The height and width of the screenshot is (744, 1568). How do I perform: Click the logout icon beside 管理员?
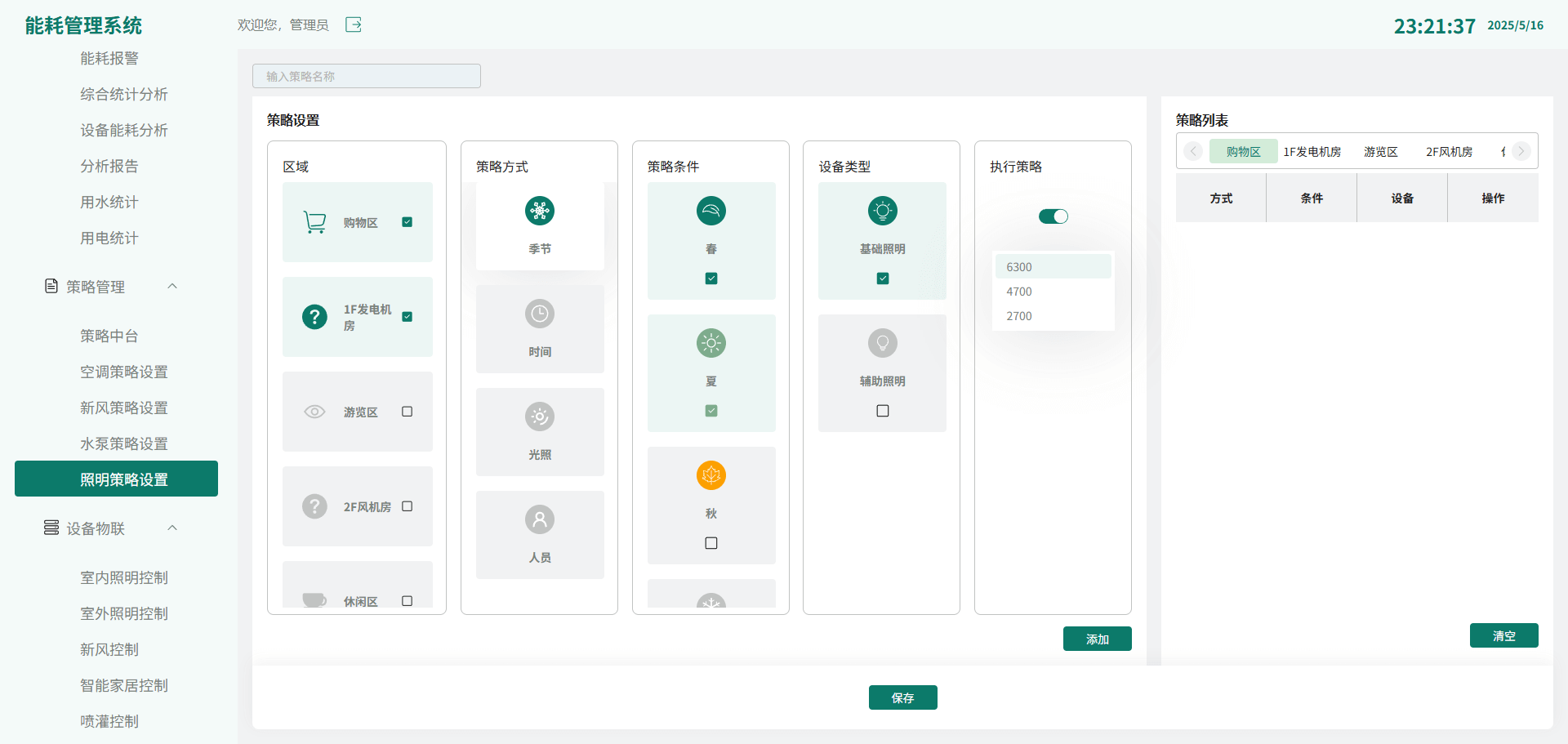(x=354, y=25)
